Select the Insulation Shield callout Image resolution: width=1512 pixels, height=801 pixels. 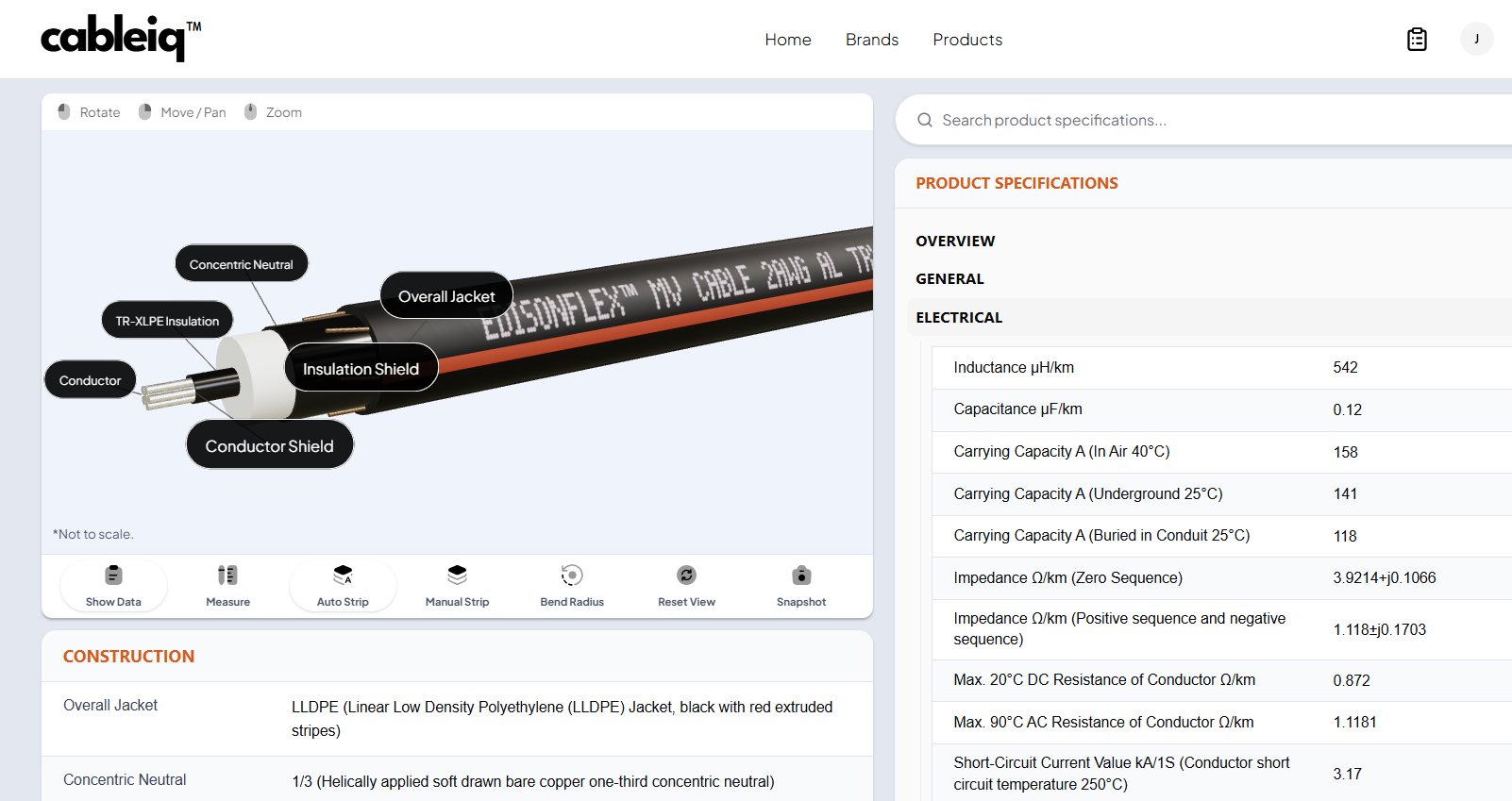[361, 368]
